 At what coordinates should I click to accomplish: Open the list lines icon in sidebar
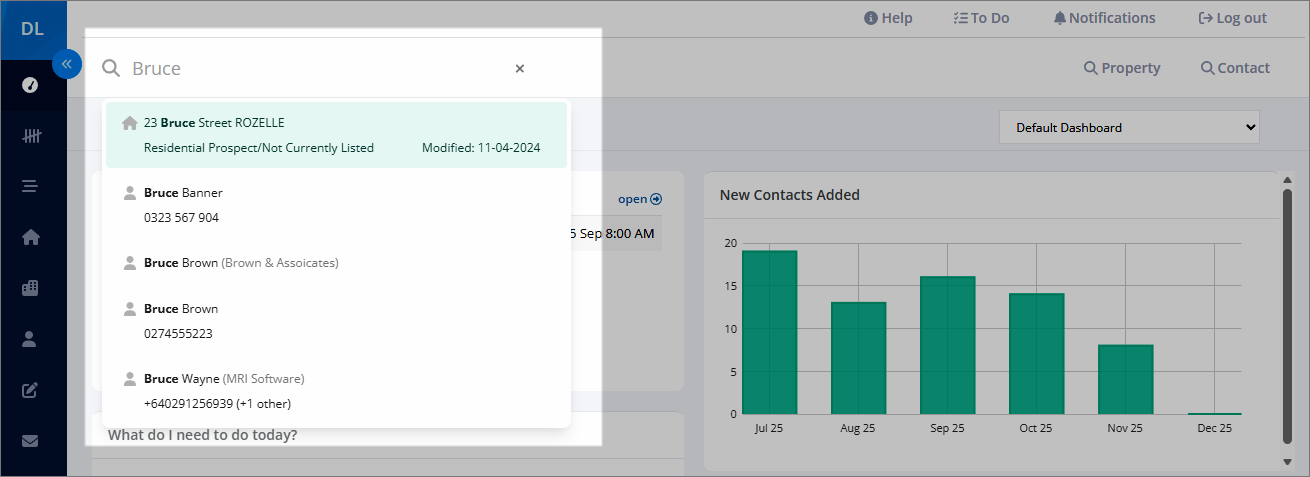(30, 186)
